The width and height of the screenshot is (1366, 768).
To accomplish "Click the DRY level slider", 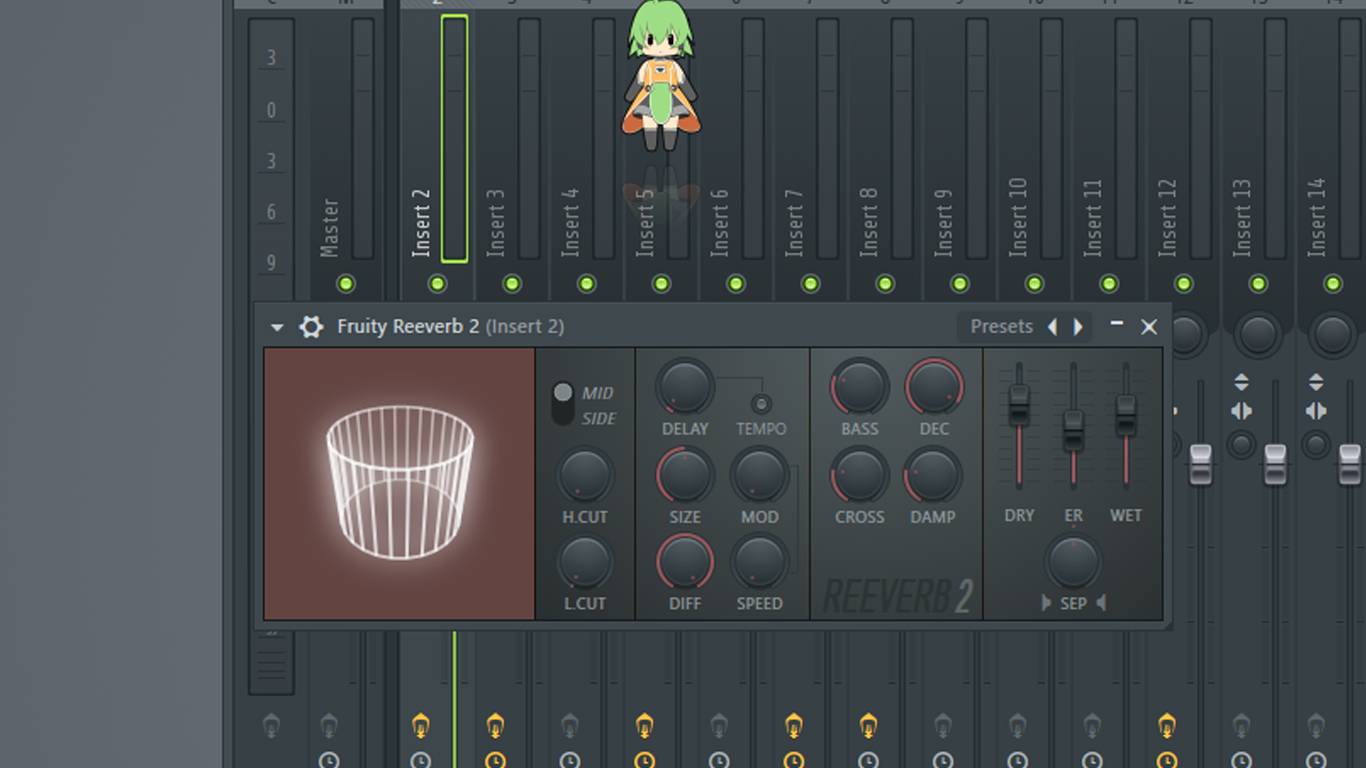I will [x=1019, y=403].
